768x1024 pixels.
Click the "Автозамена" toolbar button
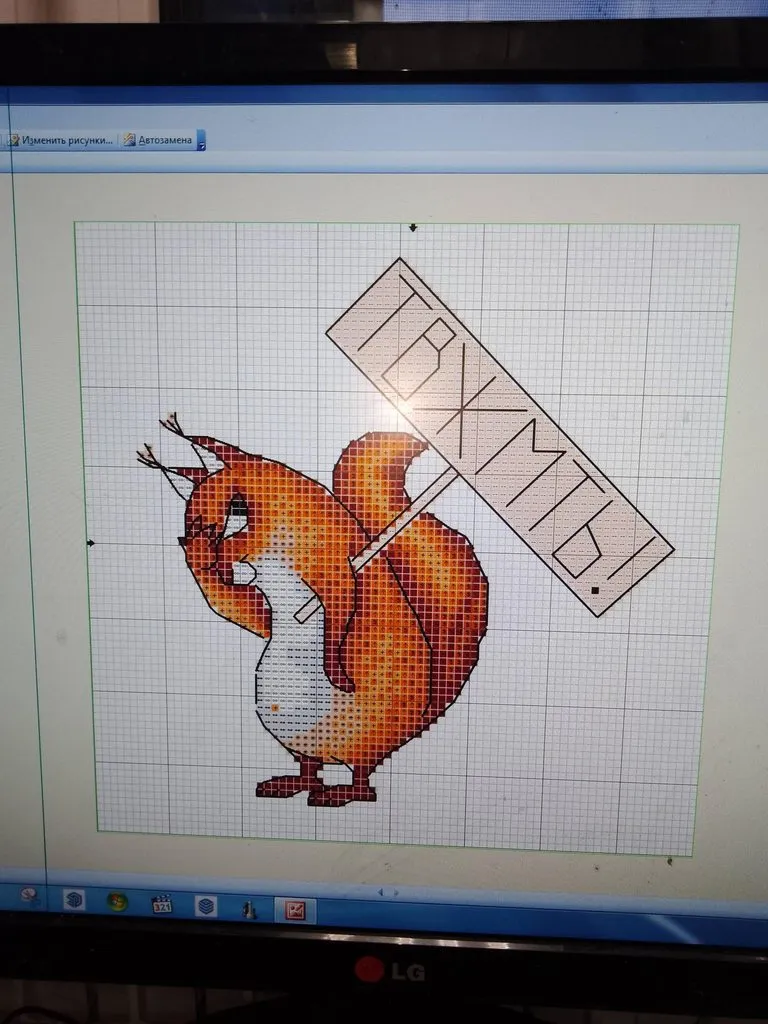tap(159, 140)
